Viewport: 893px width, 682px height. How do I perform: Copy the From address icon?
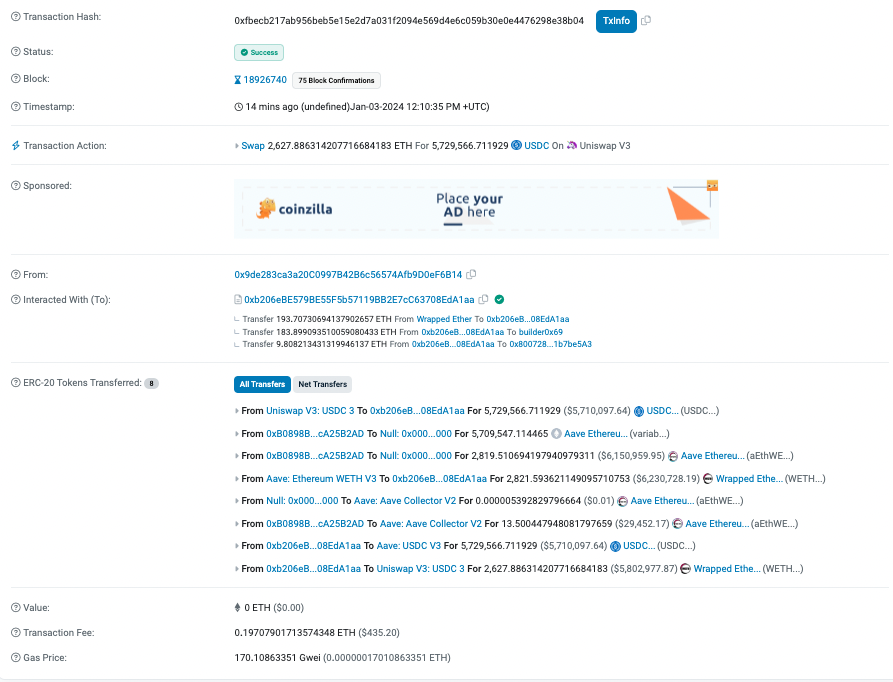471,274
